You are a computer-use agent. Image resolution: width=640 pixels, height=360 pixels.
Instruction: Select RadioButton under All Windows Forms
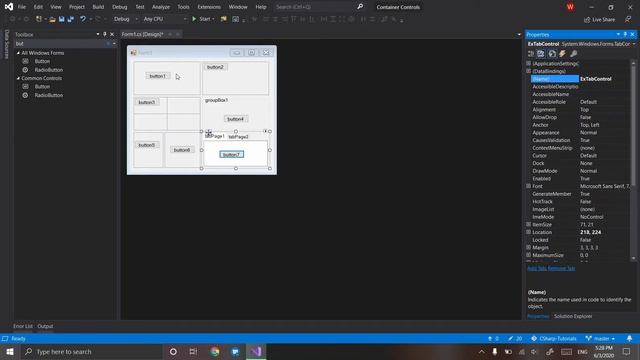coord(49,70)
